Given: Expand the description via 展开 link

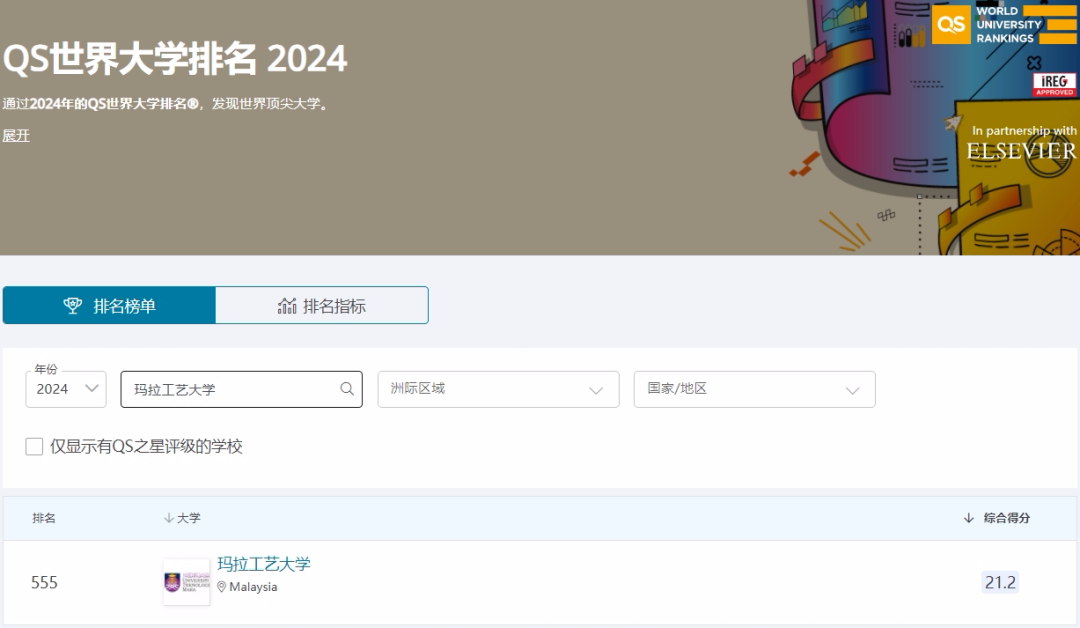Looking at the screenshot, I should (x=18, y=134).
